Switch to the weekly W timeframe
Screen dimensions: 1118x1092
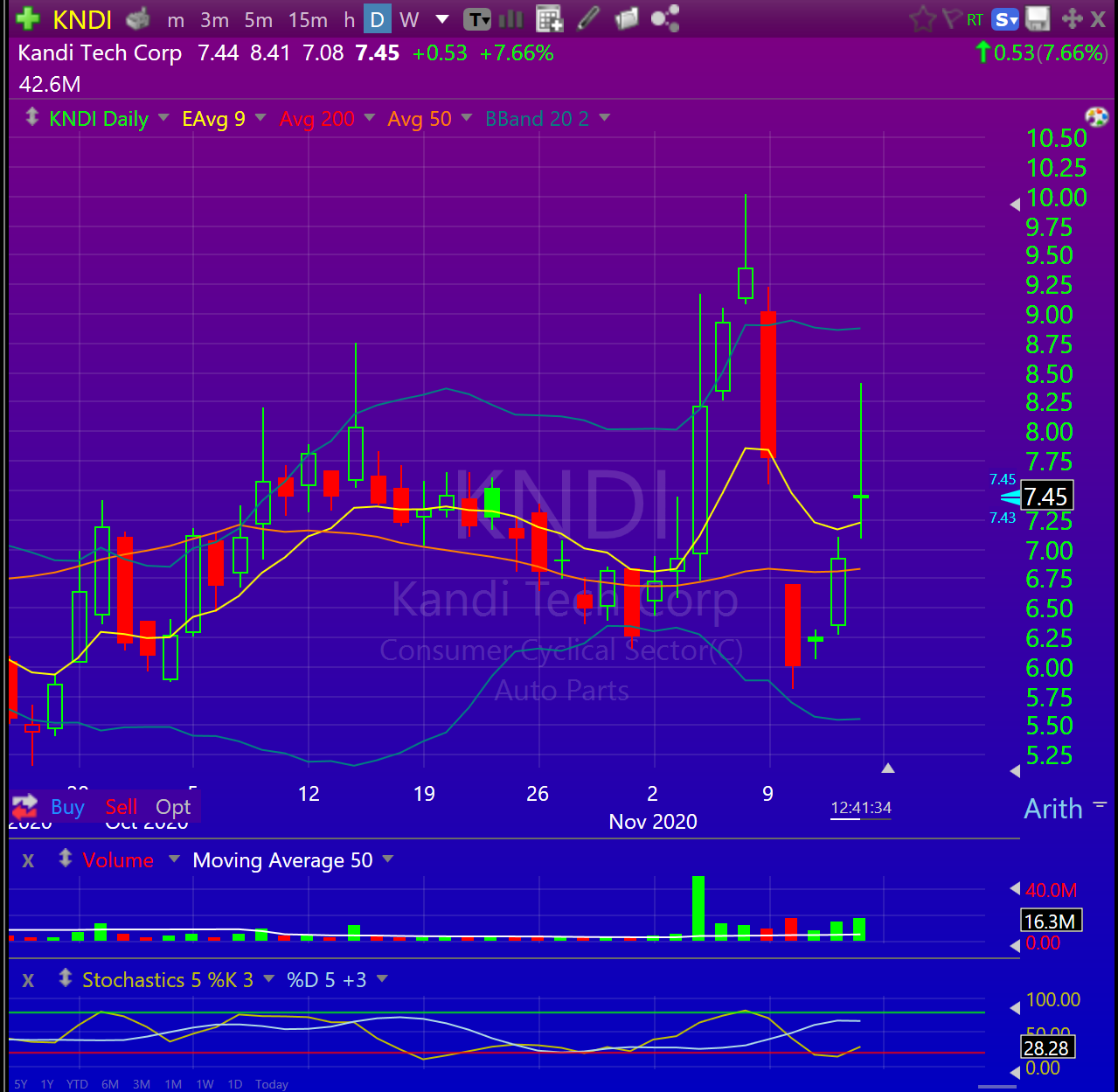[409, 19]
